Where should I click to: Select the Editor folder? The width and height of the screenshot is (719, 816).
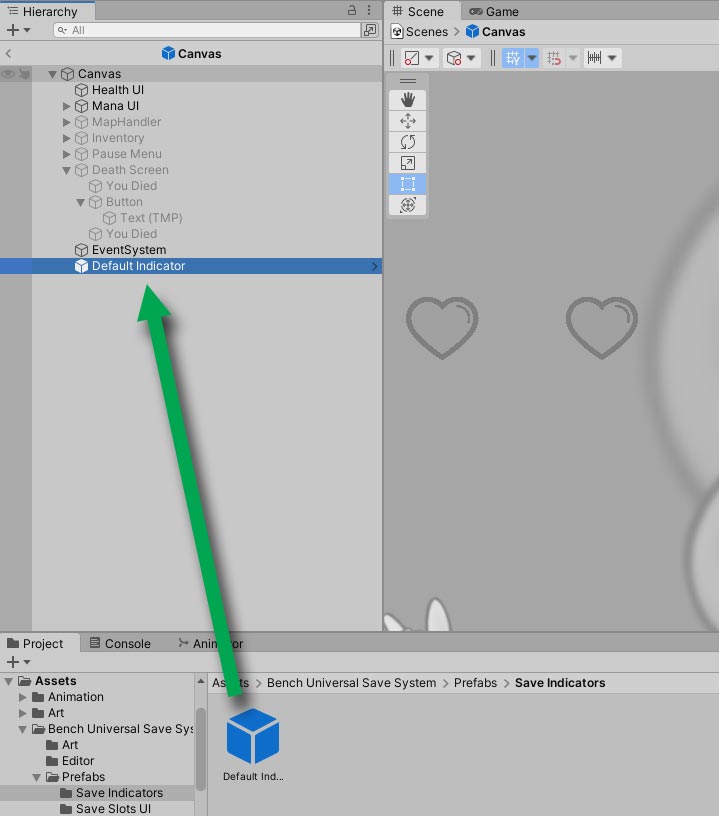click(x=70, y=761)
